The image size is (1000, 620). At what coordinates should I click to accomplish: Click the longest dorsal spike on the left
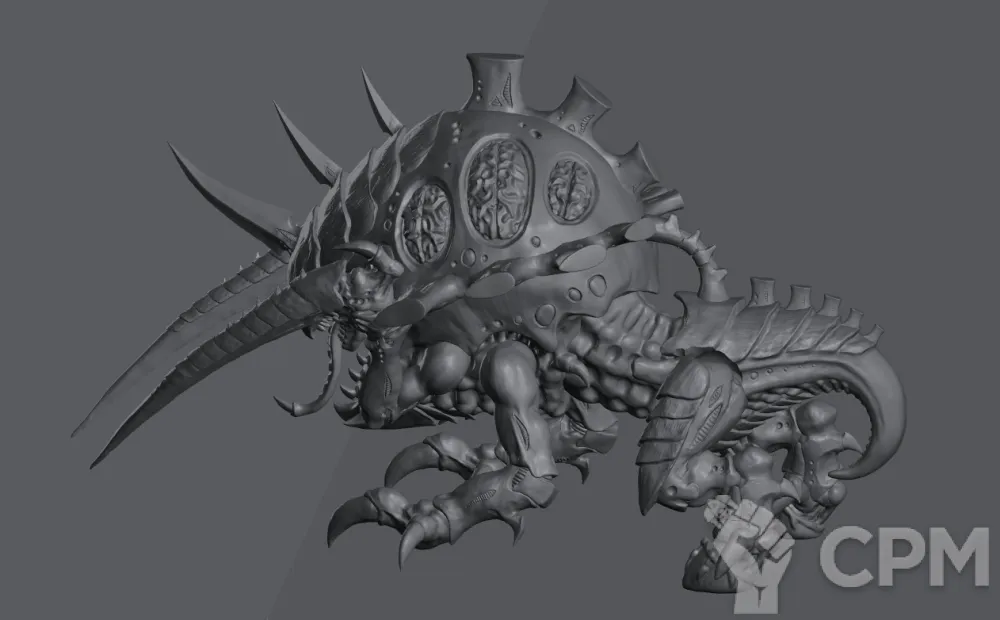[225, 188]
